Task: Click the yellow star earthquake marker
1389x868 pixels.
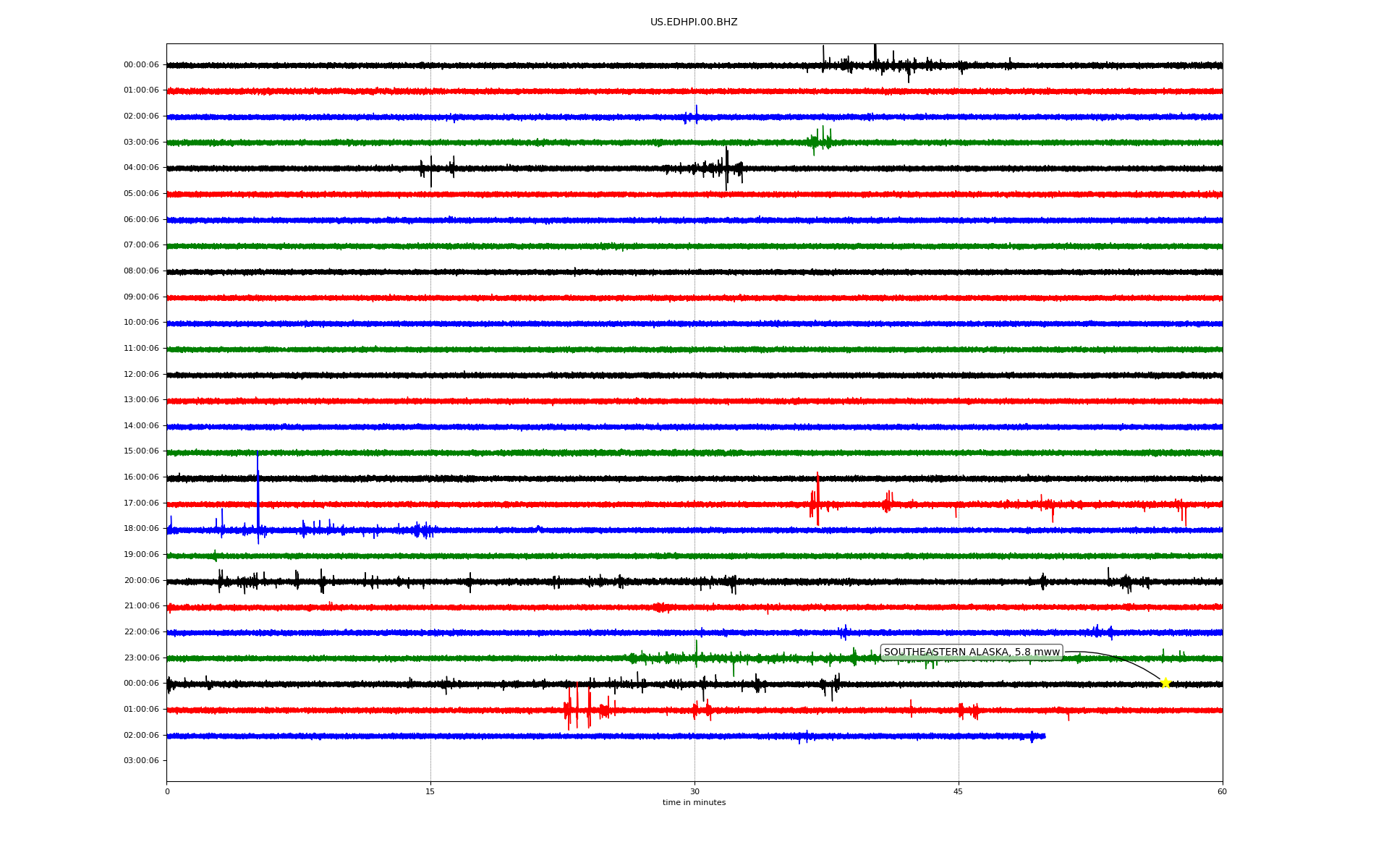Action: pyautogui.click(x=1165, y=683)
